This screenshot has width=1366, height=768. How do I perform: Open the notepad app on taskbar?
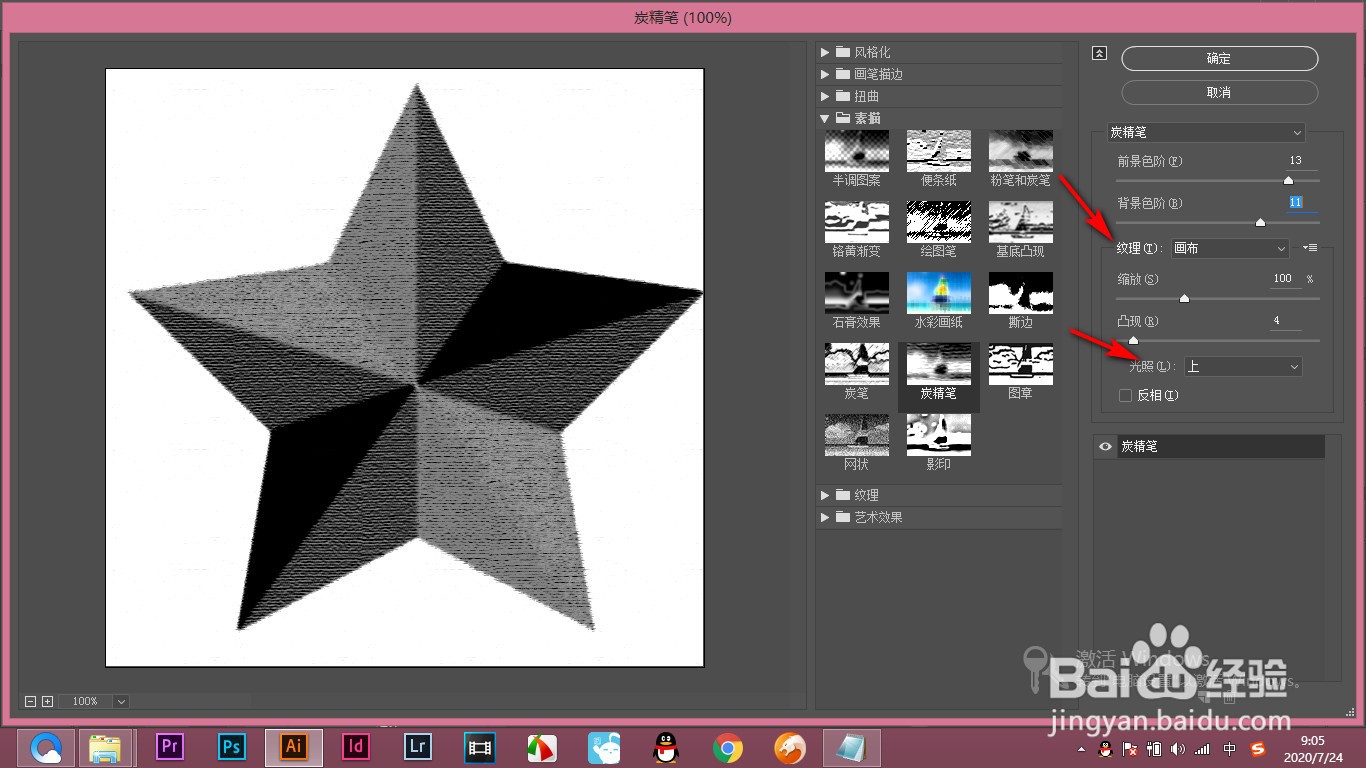852,747
